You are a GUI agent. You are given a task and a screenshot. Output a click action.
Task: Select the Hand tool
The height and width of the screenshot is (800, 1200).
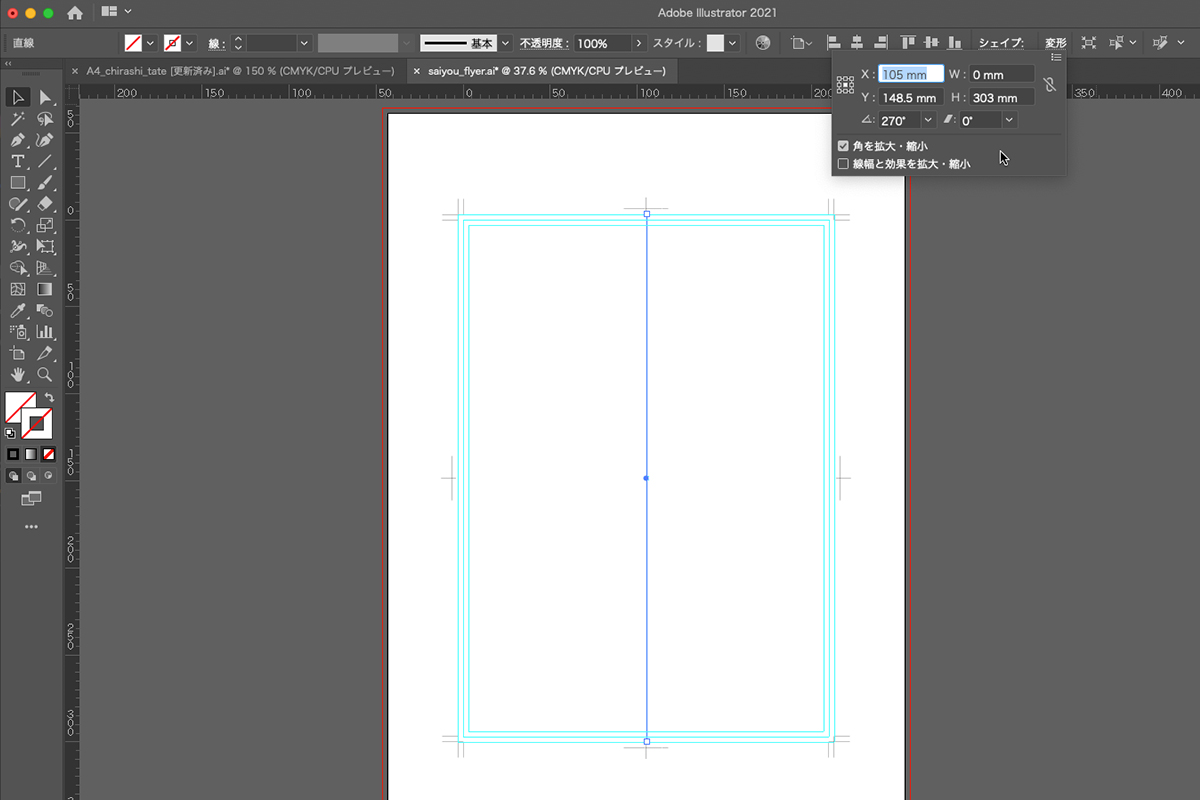[18, 375]
